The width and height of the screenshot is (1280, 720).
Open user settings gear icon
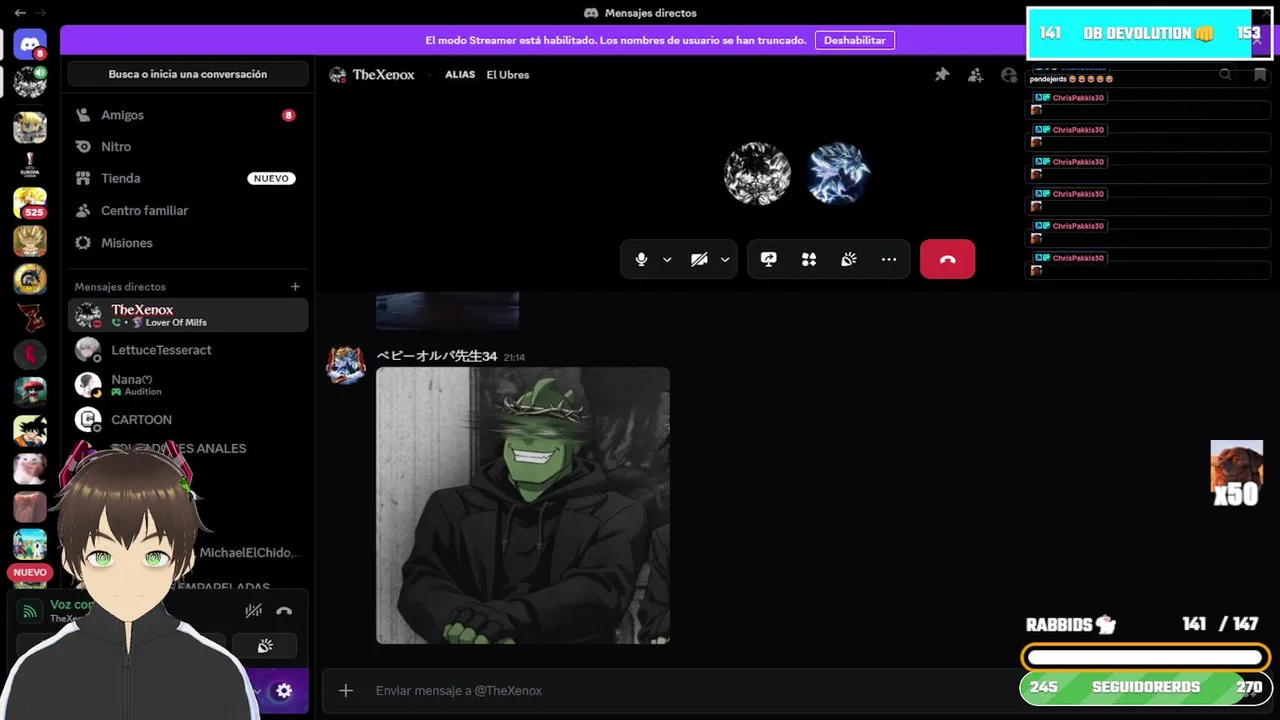tap(284, 691)
